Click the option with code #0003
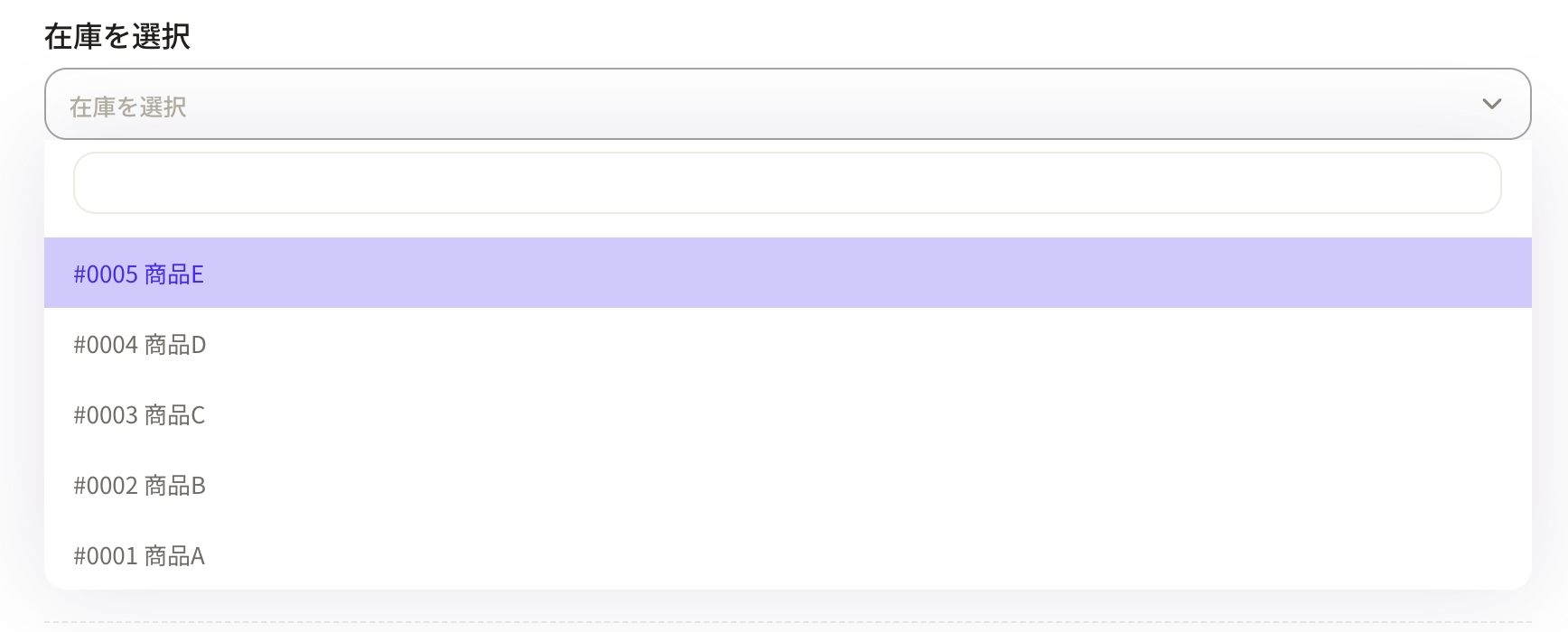This screenshot has height=632, width=1568. click(106, 415)
